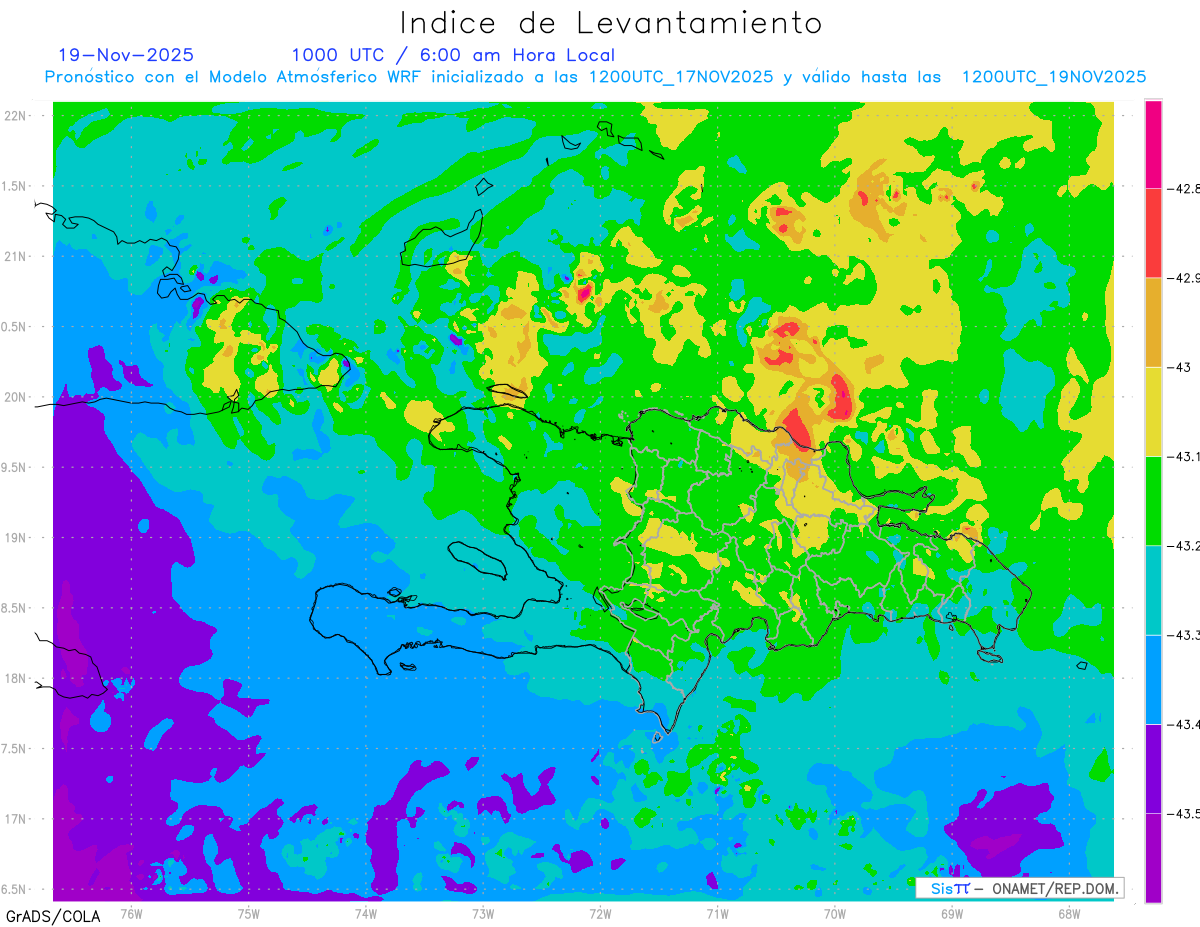Click the title "Indice de Levantamiento"
Screen dimensions: 1200x927
(x=611, y=23)
